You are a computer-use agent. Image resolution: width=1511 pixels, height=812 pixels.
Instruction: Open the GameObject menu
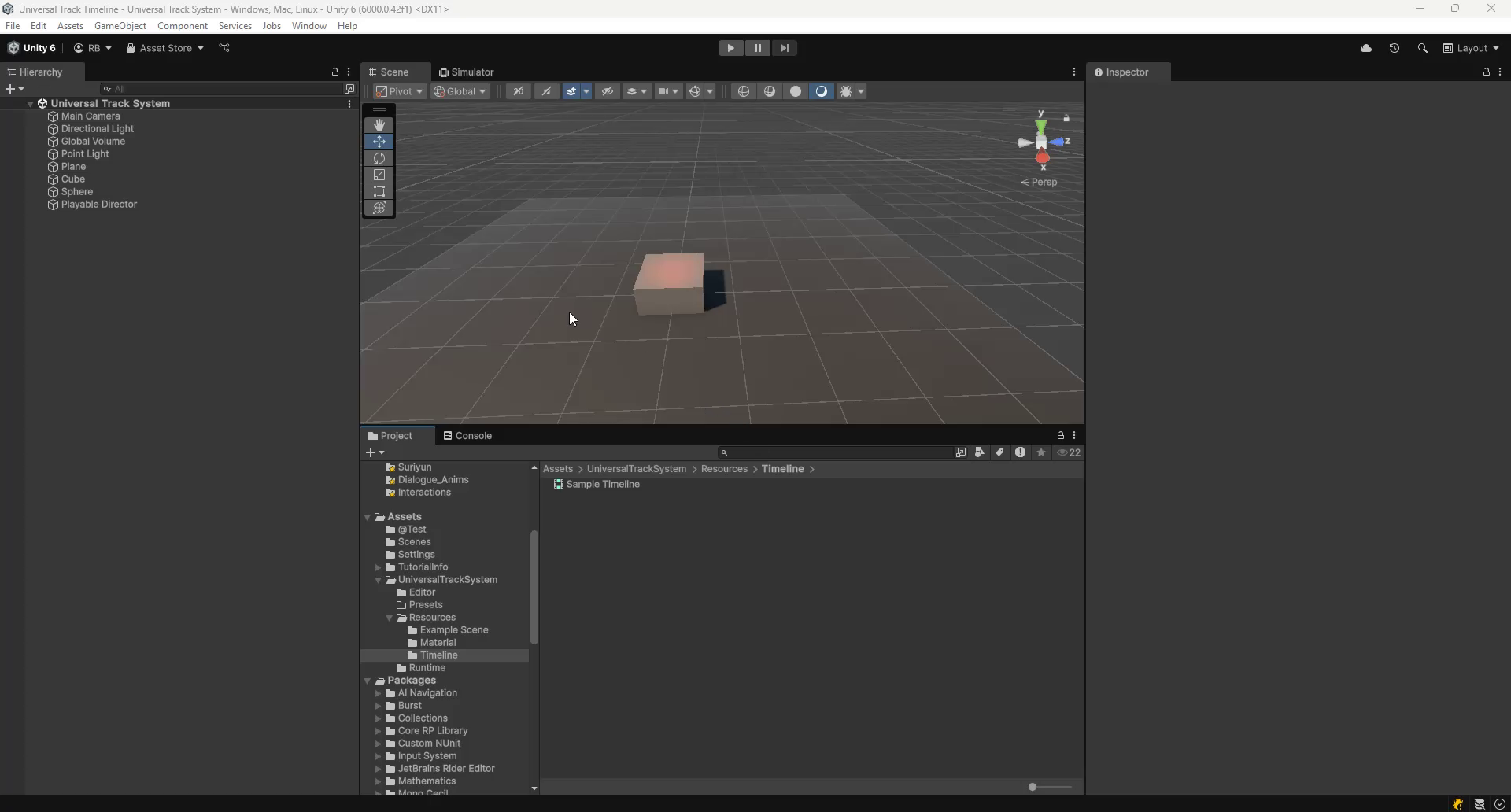pyautogui.click(x=120, y=26)
